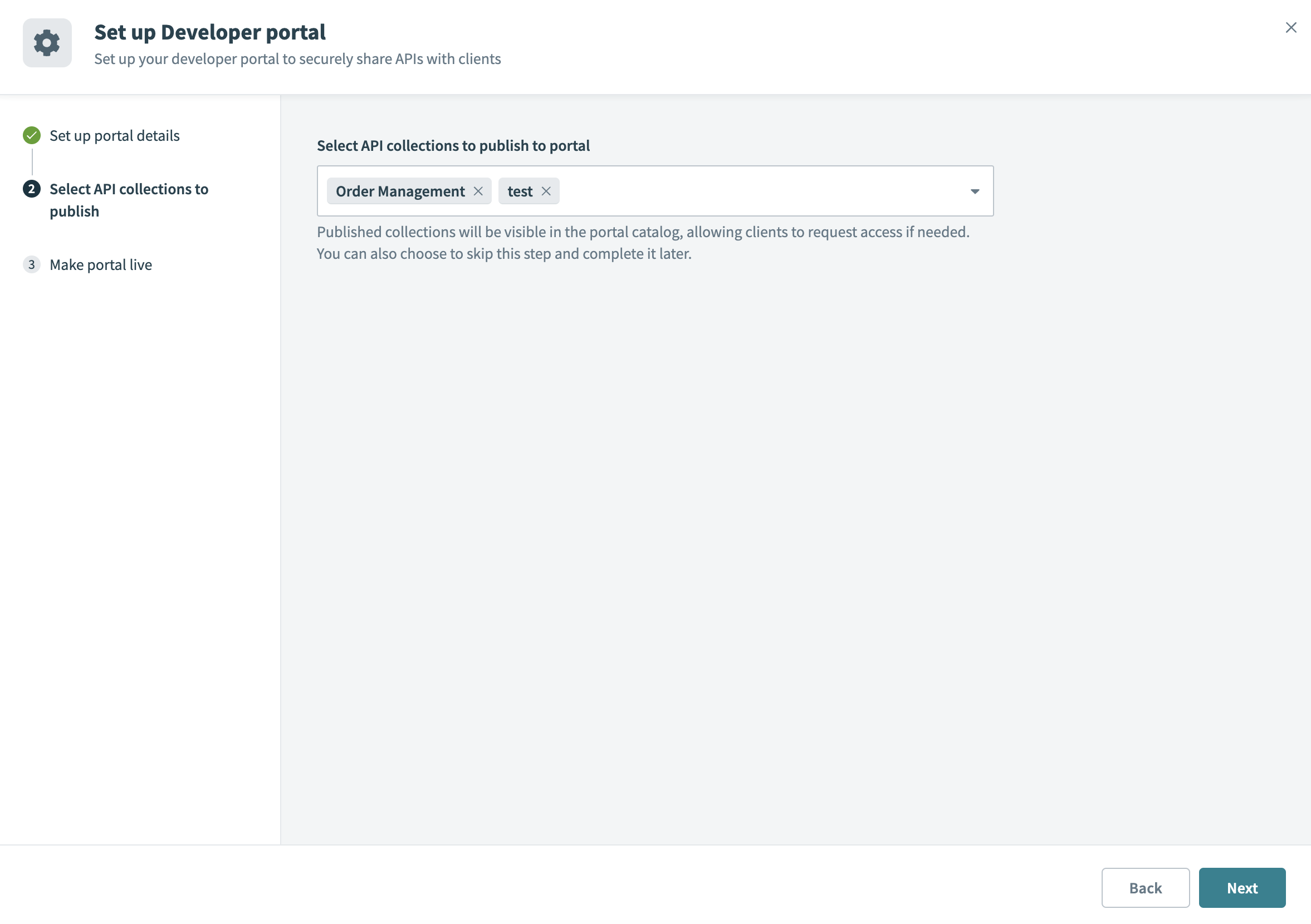
Task: Click the gear icon in the header
Action: [x=47, y=43]
